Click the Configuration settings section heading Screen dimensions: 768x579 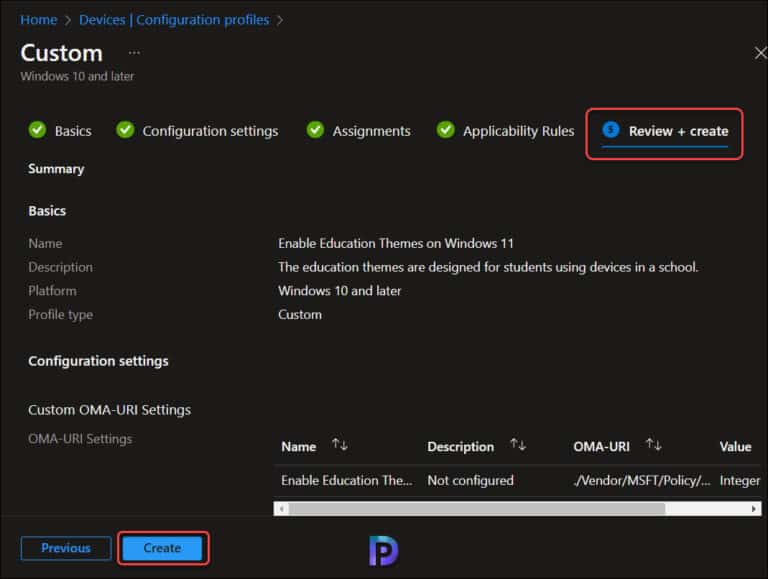(98, 361)
